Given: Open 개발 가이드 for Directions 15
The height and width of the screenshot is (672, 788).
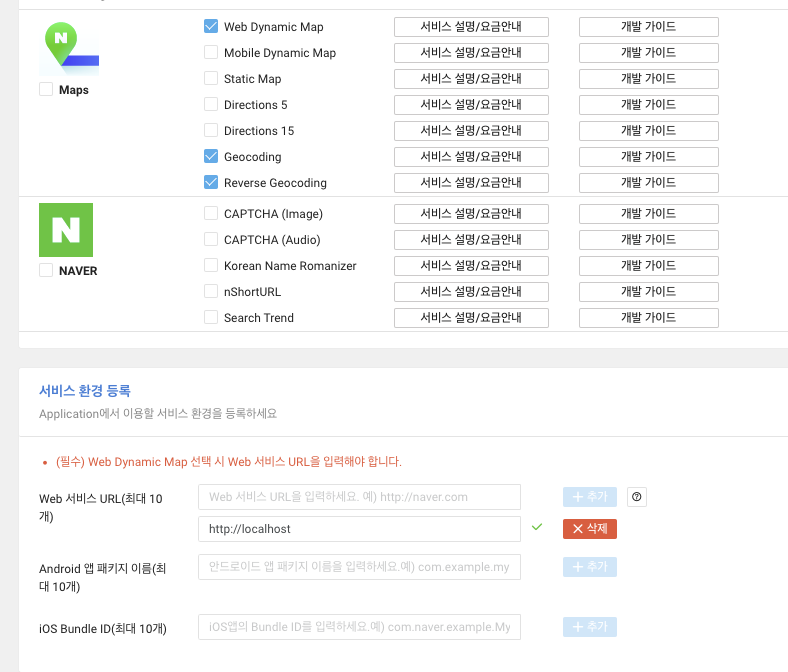Looking at the screenshot, I should (x=648, y=131).
